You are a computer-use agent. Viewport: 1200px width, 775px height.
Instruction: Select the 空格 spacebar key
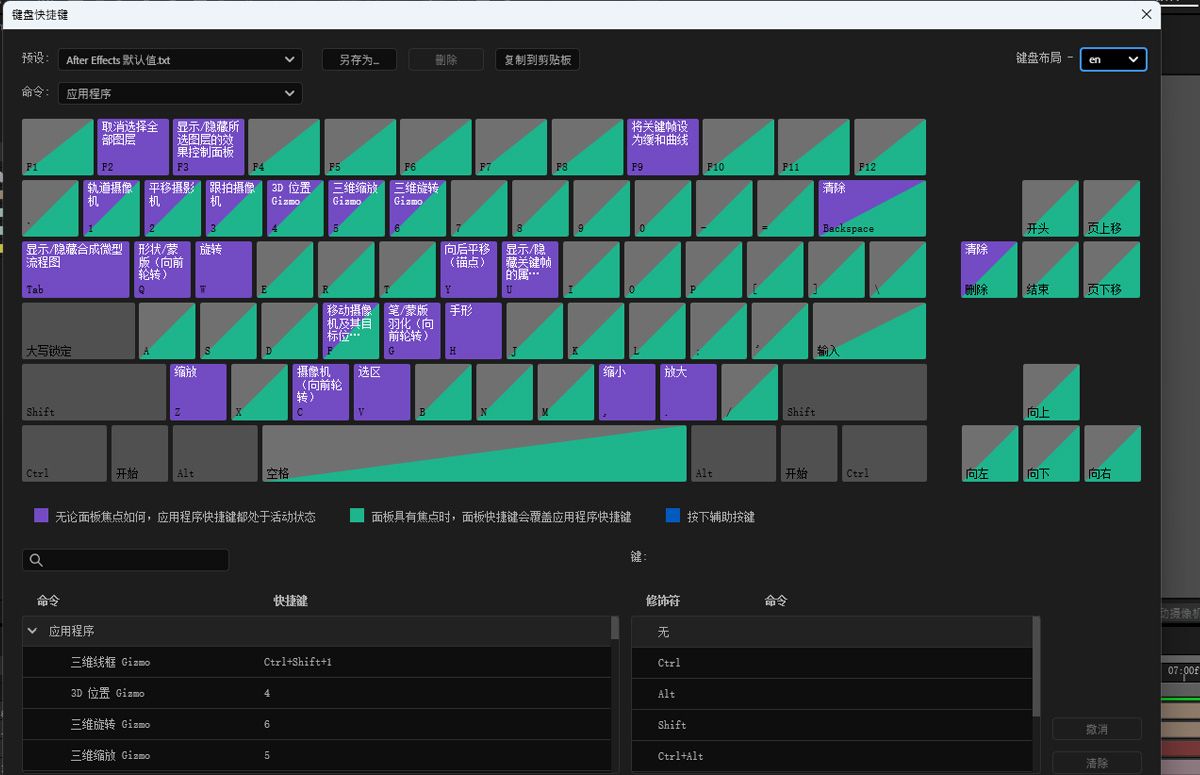pyautogui.click(x=474, y=453)
